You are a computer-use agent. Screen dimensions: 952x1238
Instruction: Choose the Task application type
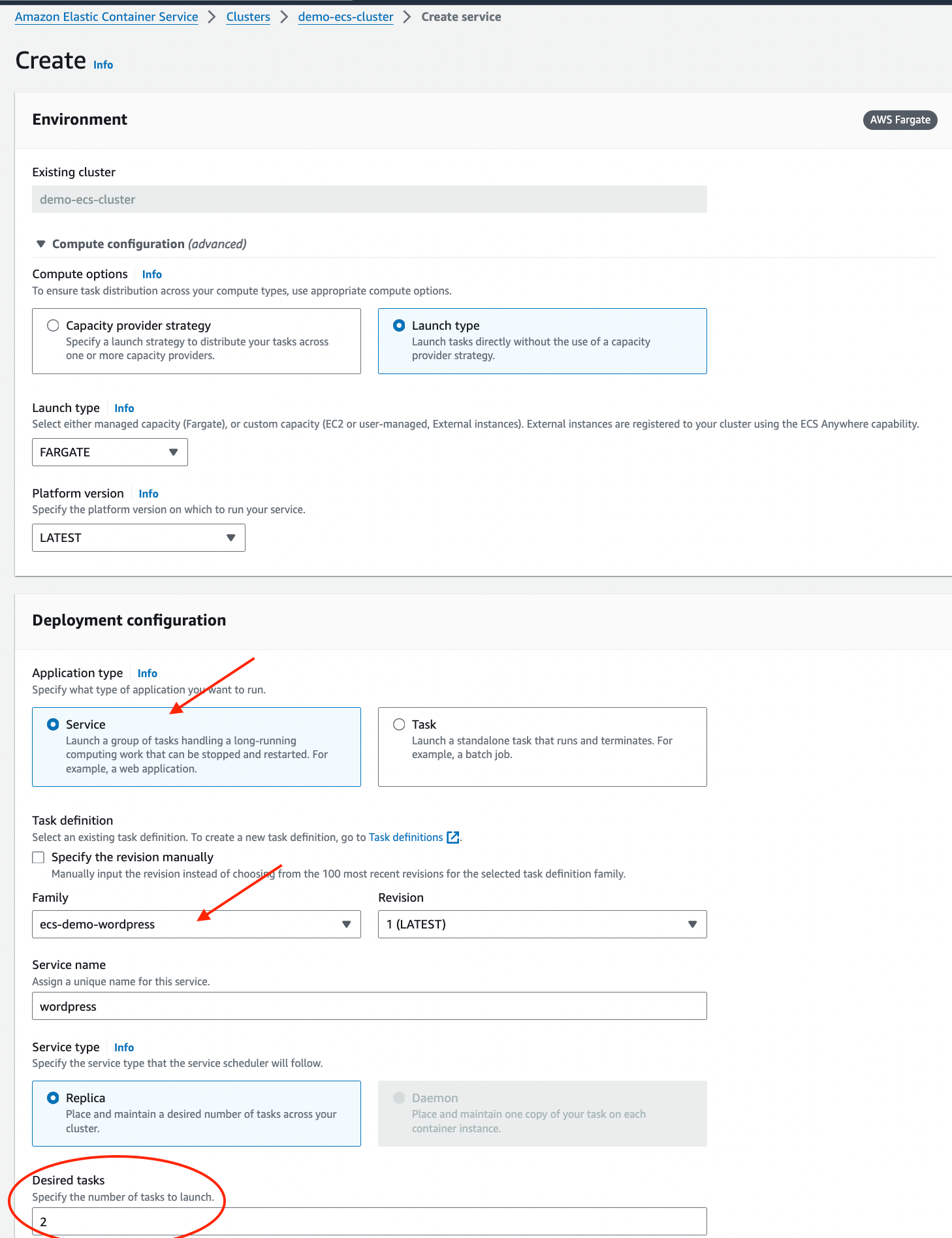(399, 724)
